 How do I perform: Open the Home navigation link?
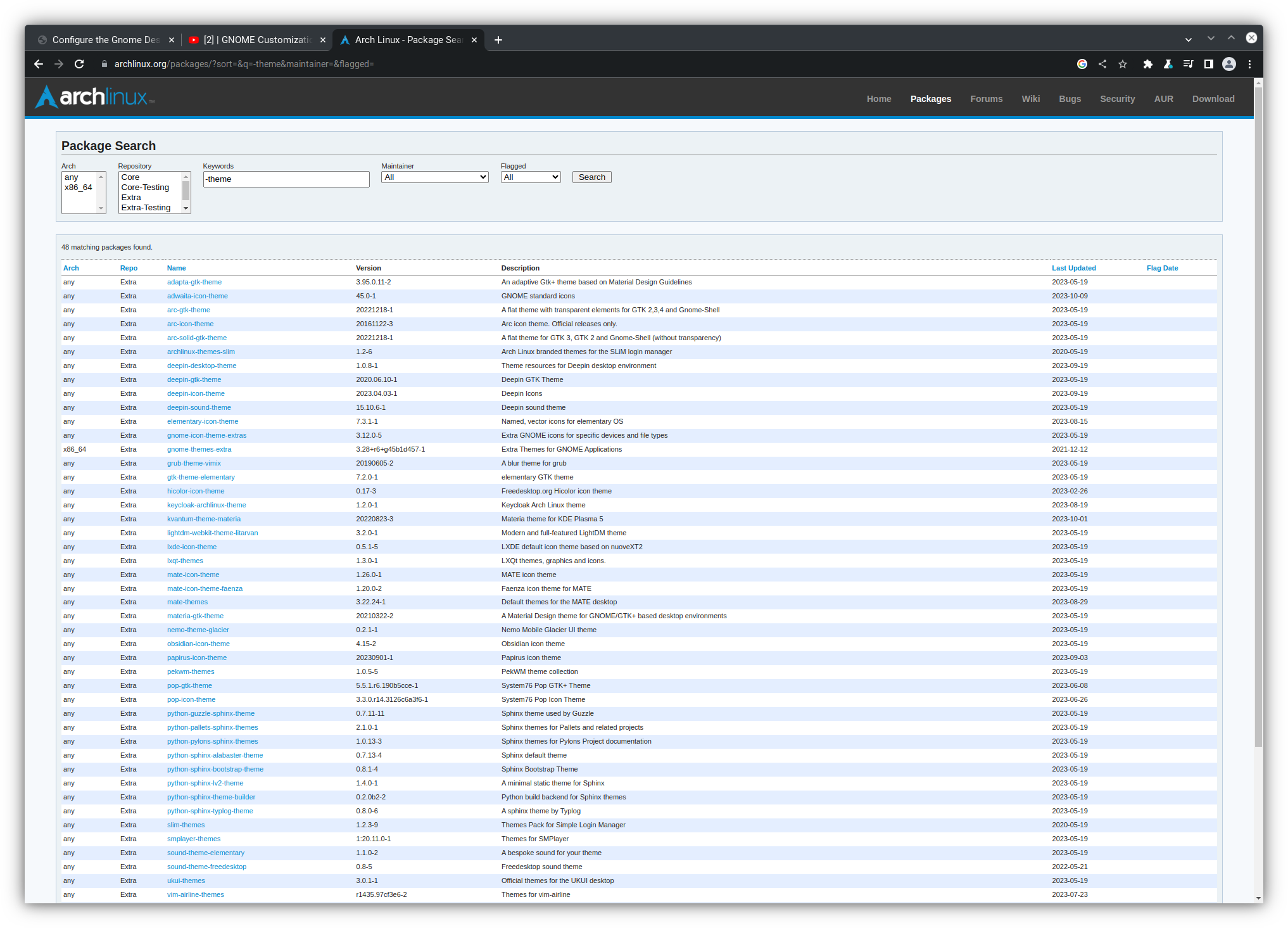pyautogui.click(x=879, y=99)
